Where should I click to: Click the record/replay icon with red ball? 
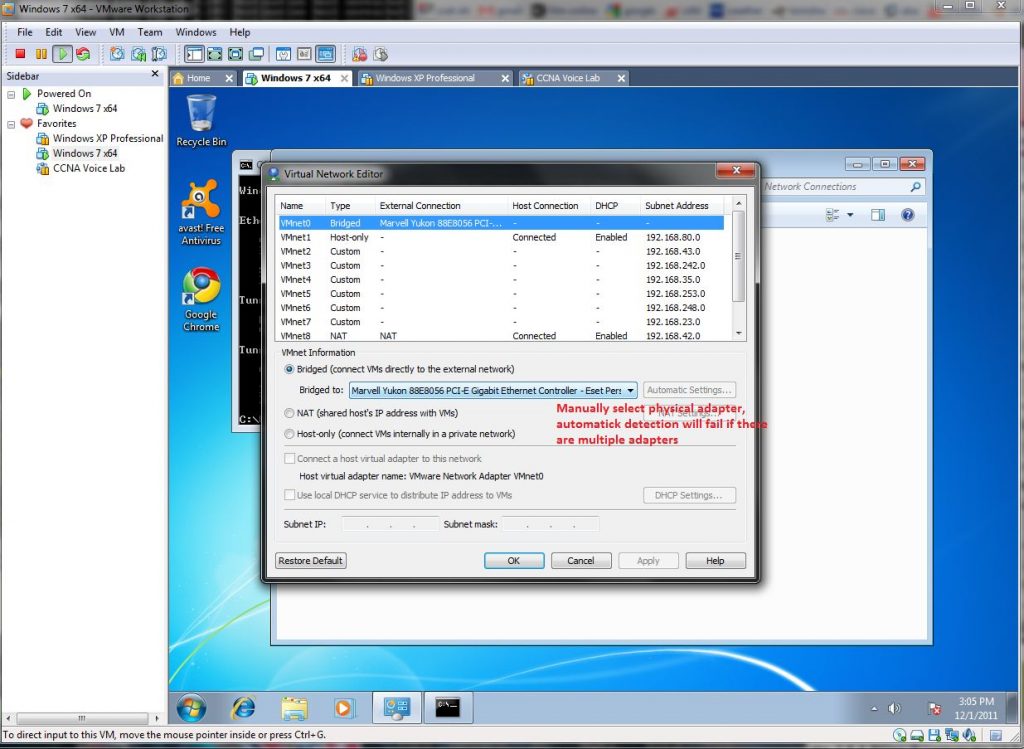pos(359,54)
